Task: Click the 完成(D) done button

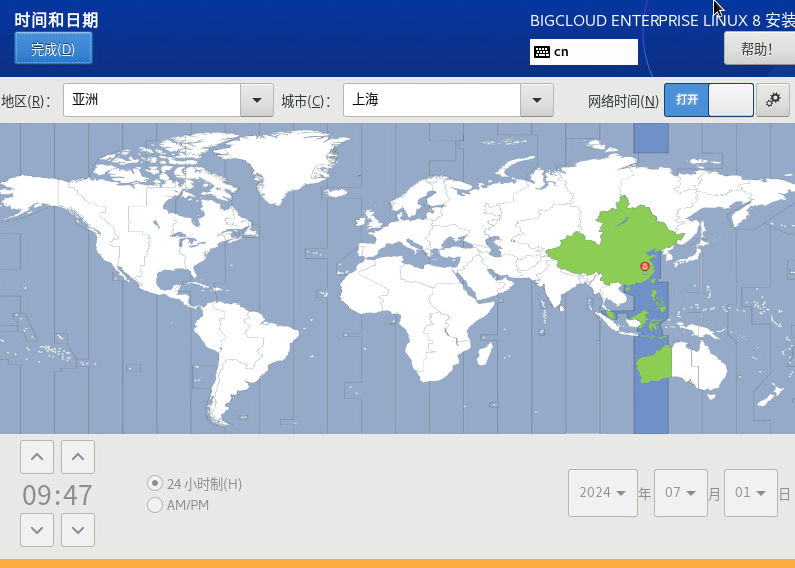Action: 53,48
